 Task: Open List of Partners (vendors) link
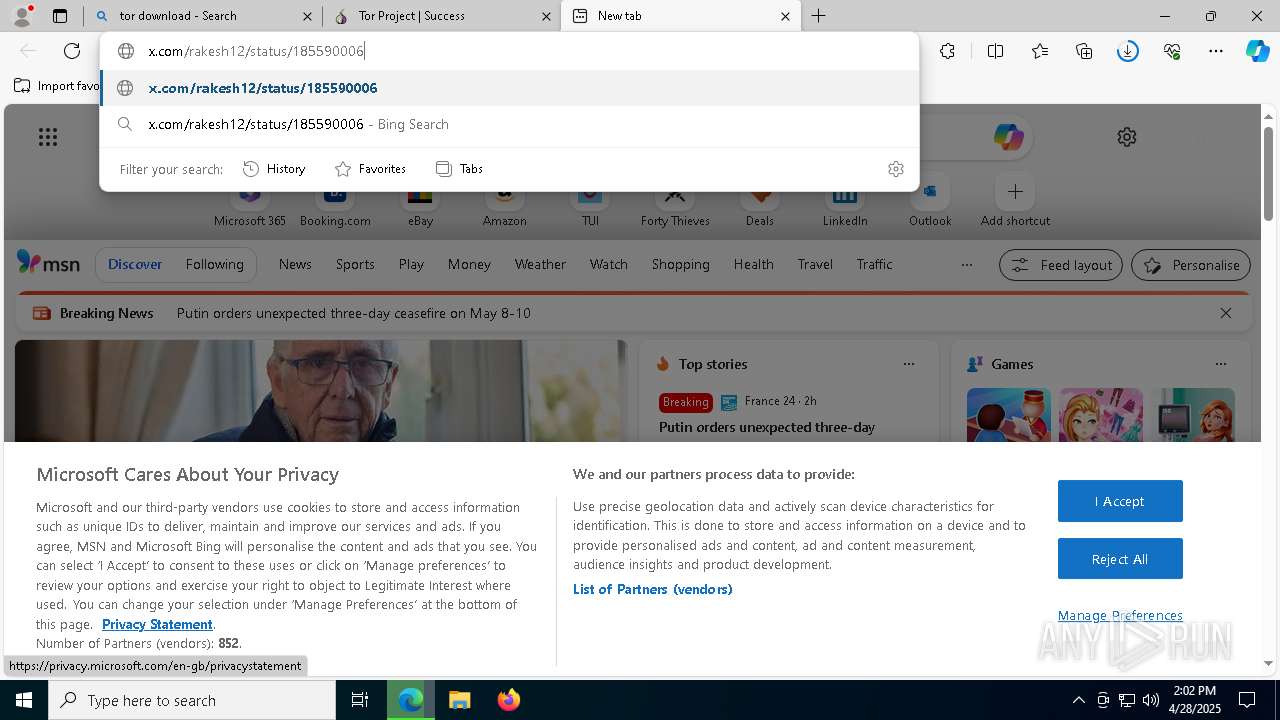pyautogui.click(x=653, y=589)
